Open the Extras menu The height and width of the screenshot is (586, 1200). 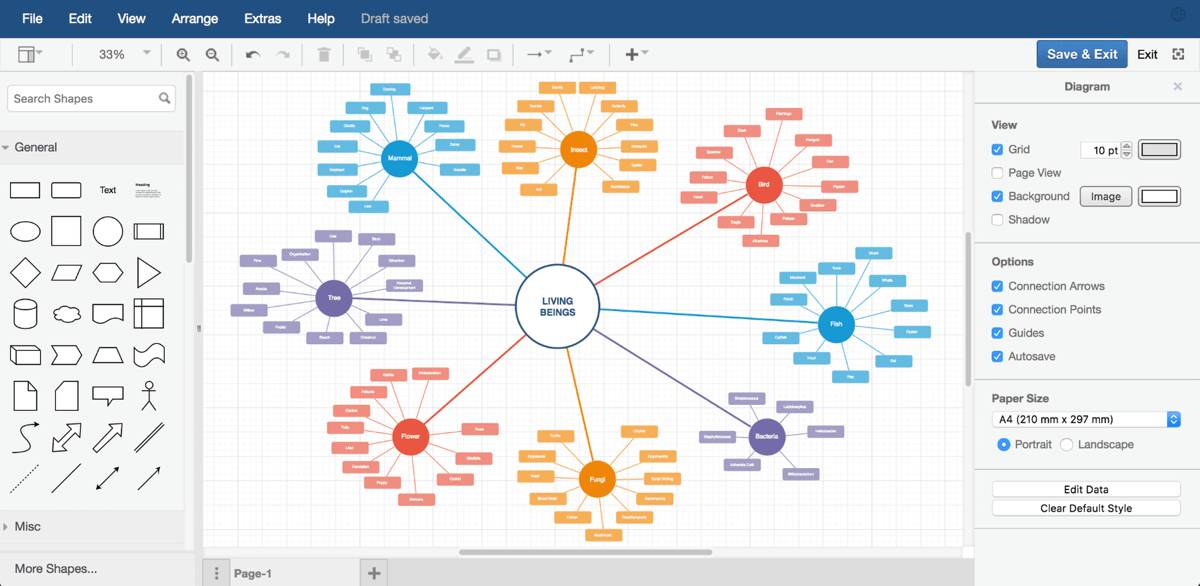point(263,19)
